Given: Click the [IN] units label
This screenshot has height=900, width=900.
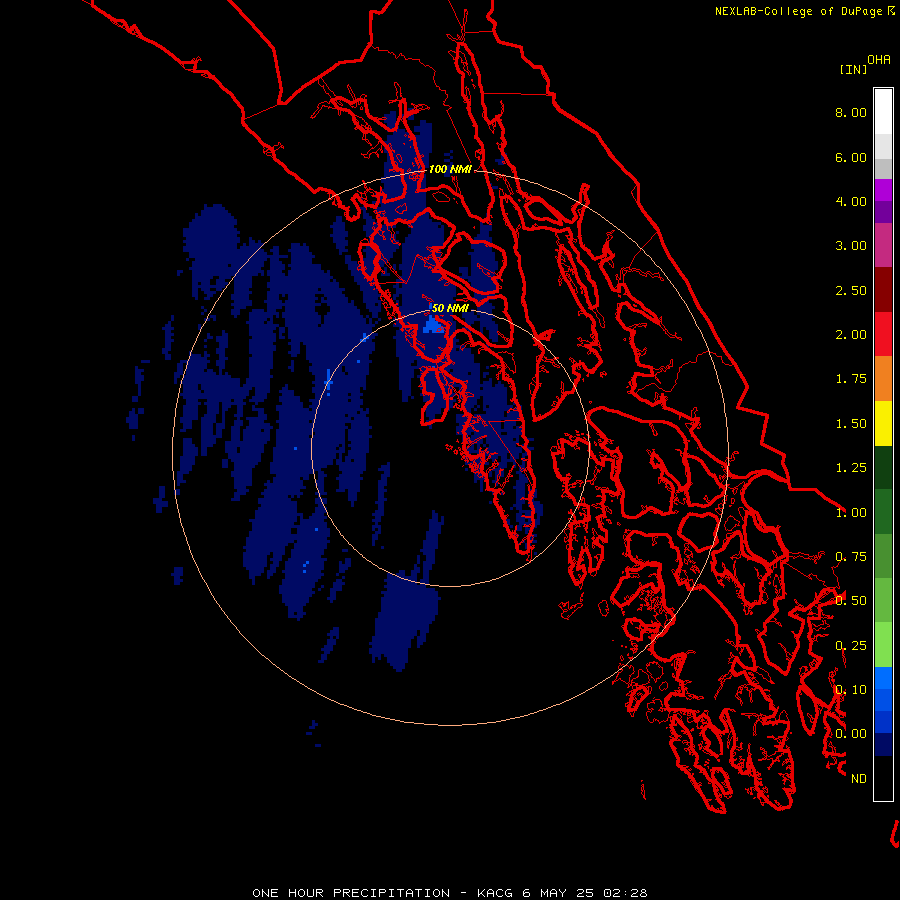Looking at the screenshot, I should (x=853, y=69).
